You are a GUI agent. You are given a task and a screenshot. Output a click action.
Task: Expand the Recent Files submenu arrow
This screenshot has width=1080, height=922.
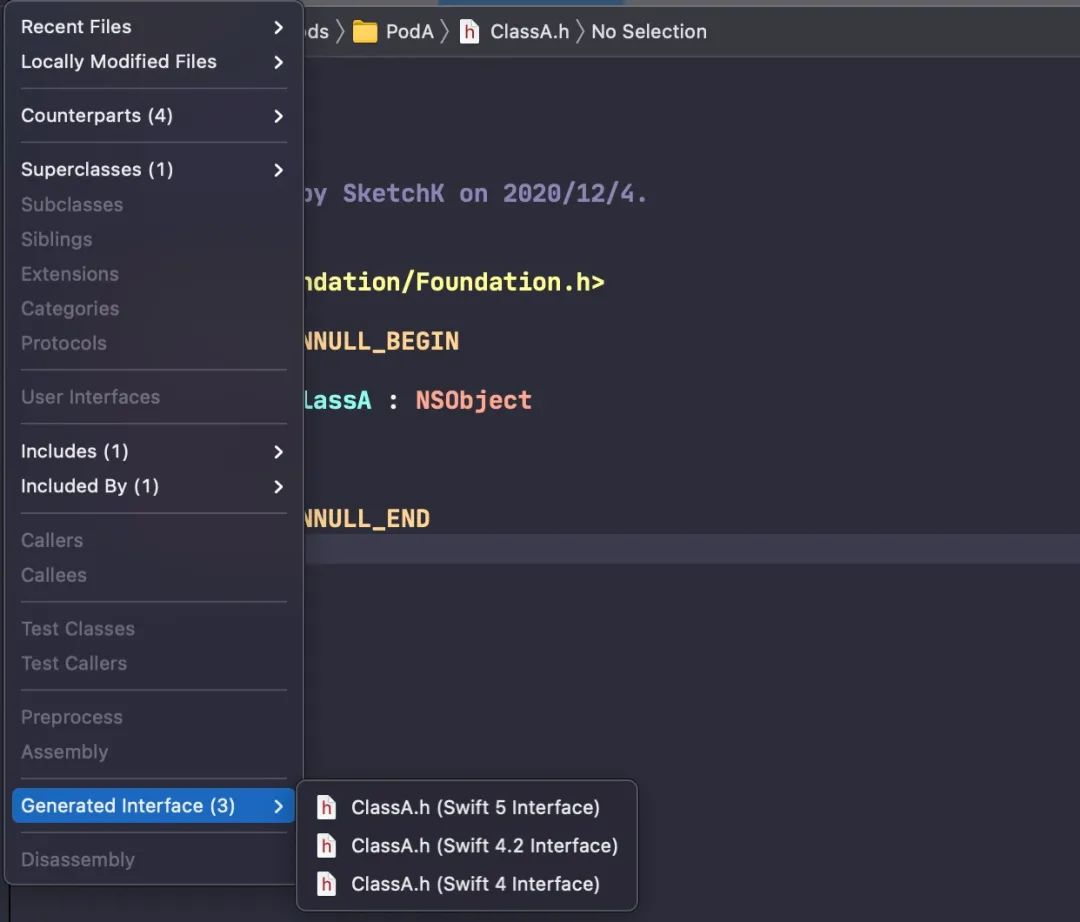[278, 27]
